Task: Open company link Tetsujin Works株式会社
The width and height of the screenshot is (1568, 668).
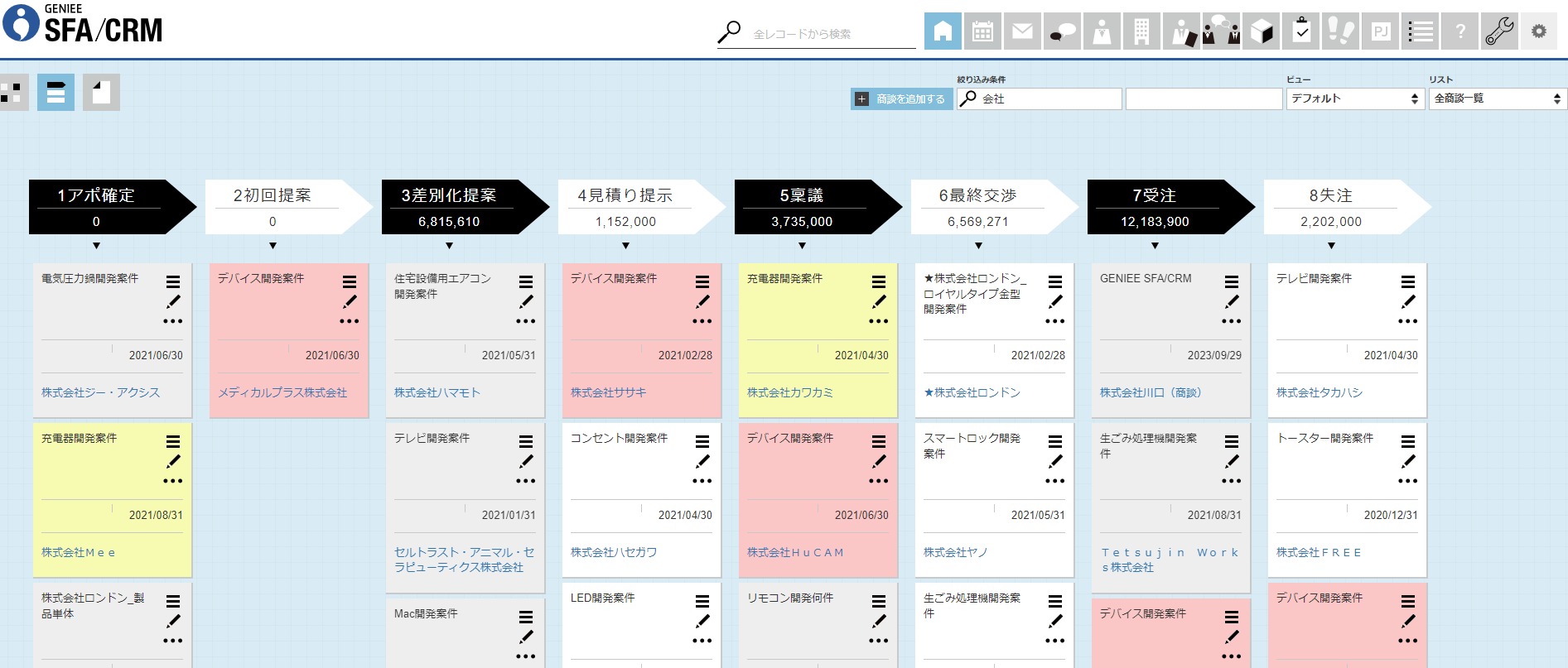Action: point(1170,560)
